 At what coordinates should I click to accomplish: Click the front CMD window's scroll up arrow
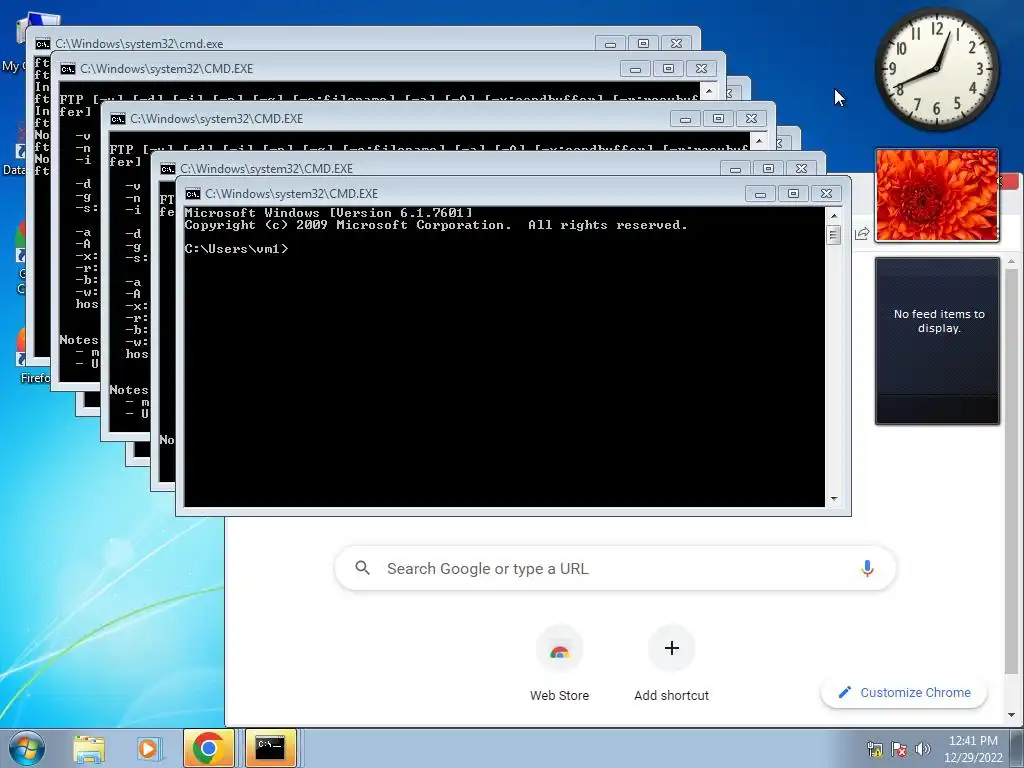tap(833, 216)
